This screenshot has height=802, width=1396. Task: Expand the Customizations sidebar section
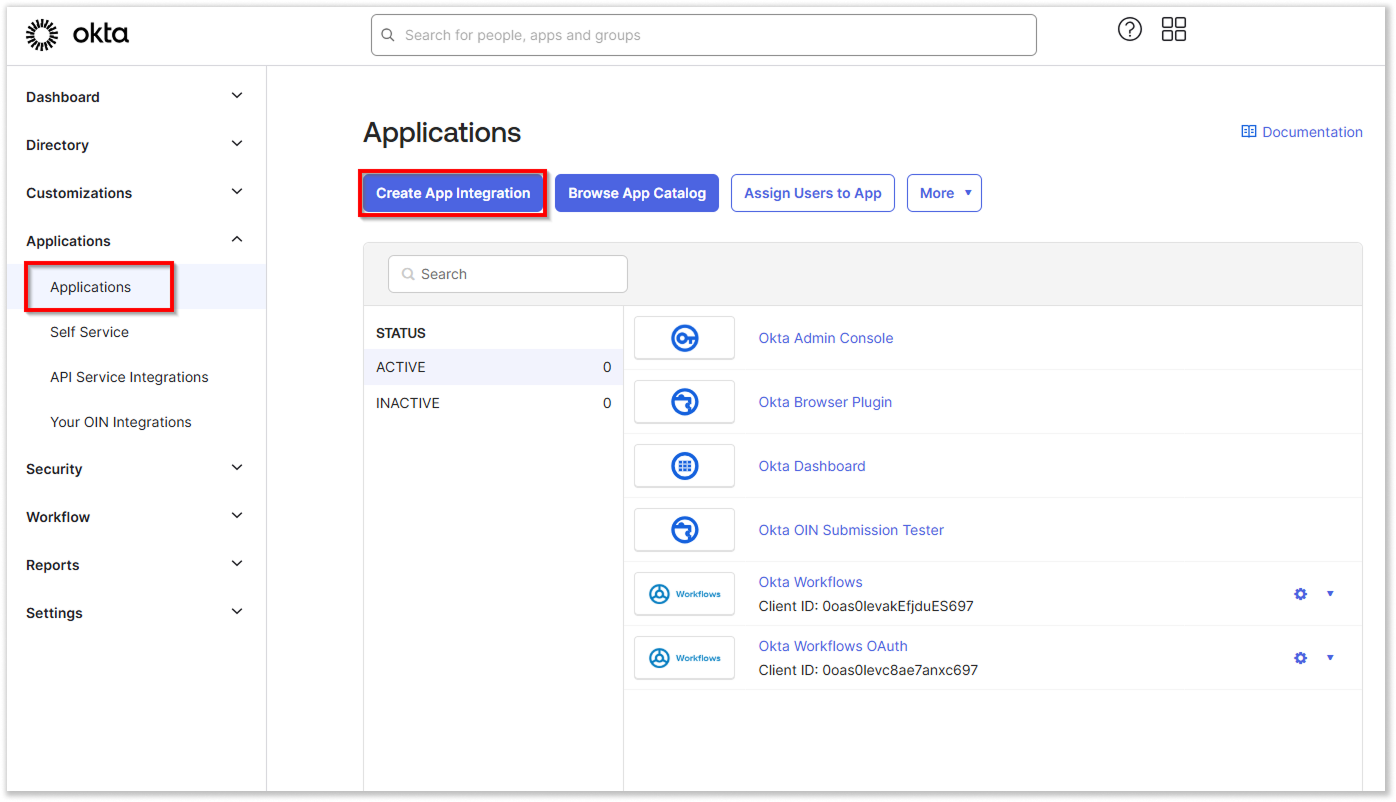pyautogui.click(x=237, y=192)
